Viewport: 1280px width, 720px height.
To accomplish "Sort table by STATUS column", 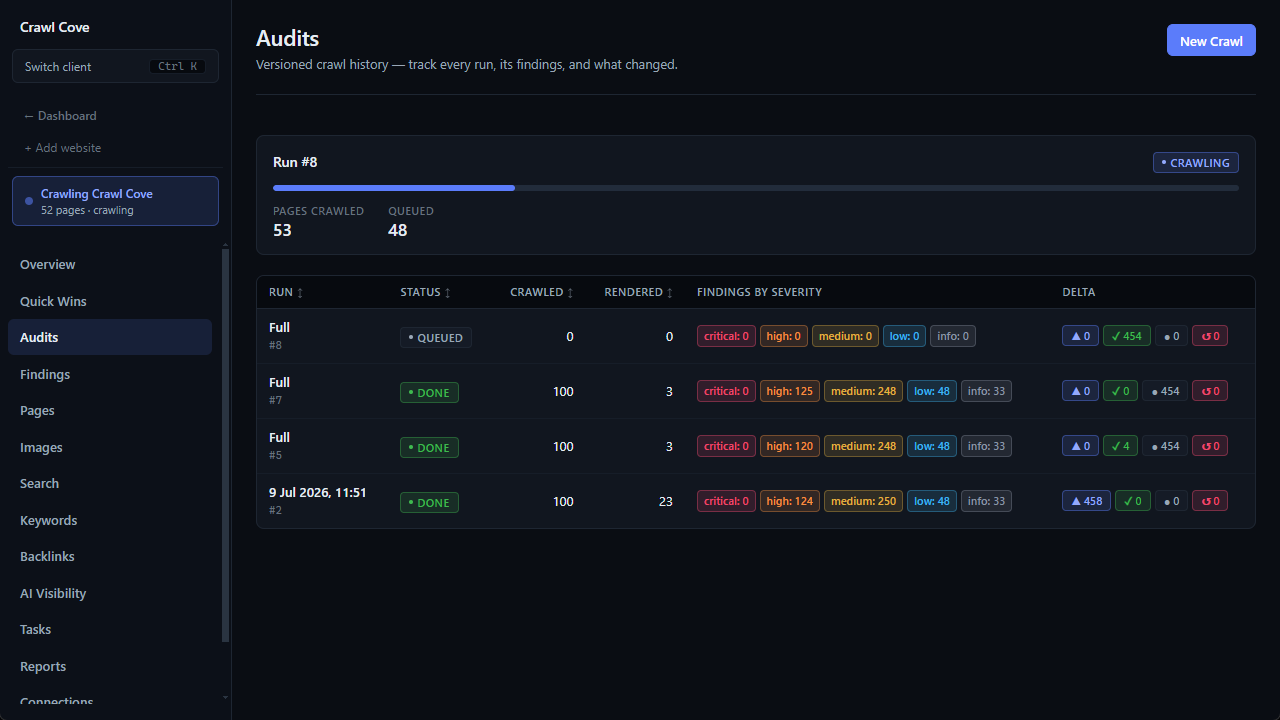I will [x=426, y=292].
